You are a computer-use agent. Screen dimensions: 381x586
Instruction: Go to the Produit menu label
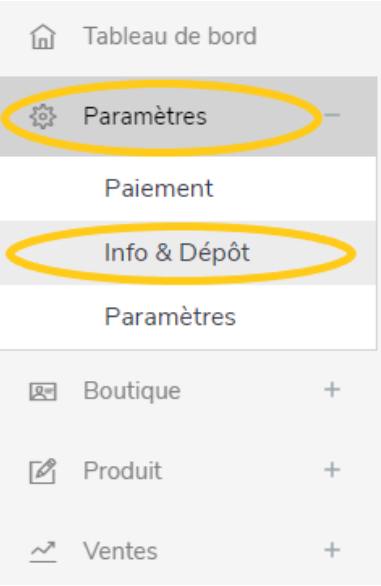click(x=123, y=471)
